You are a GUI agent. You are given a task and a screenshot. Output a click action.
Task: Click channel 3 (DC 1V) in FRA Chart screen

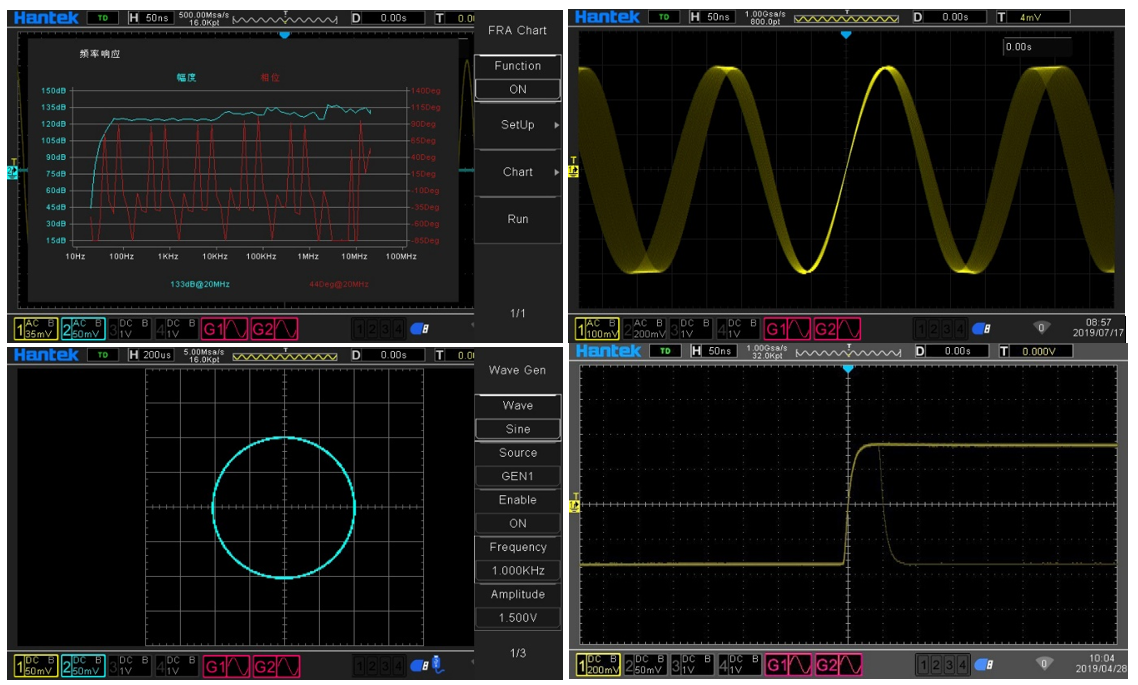coord(129,329)
